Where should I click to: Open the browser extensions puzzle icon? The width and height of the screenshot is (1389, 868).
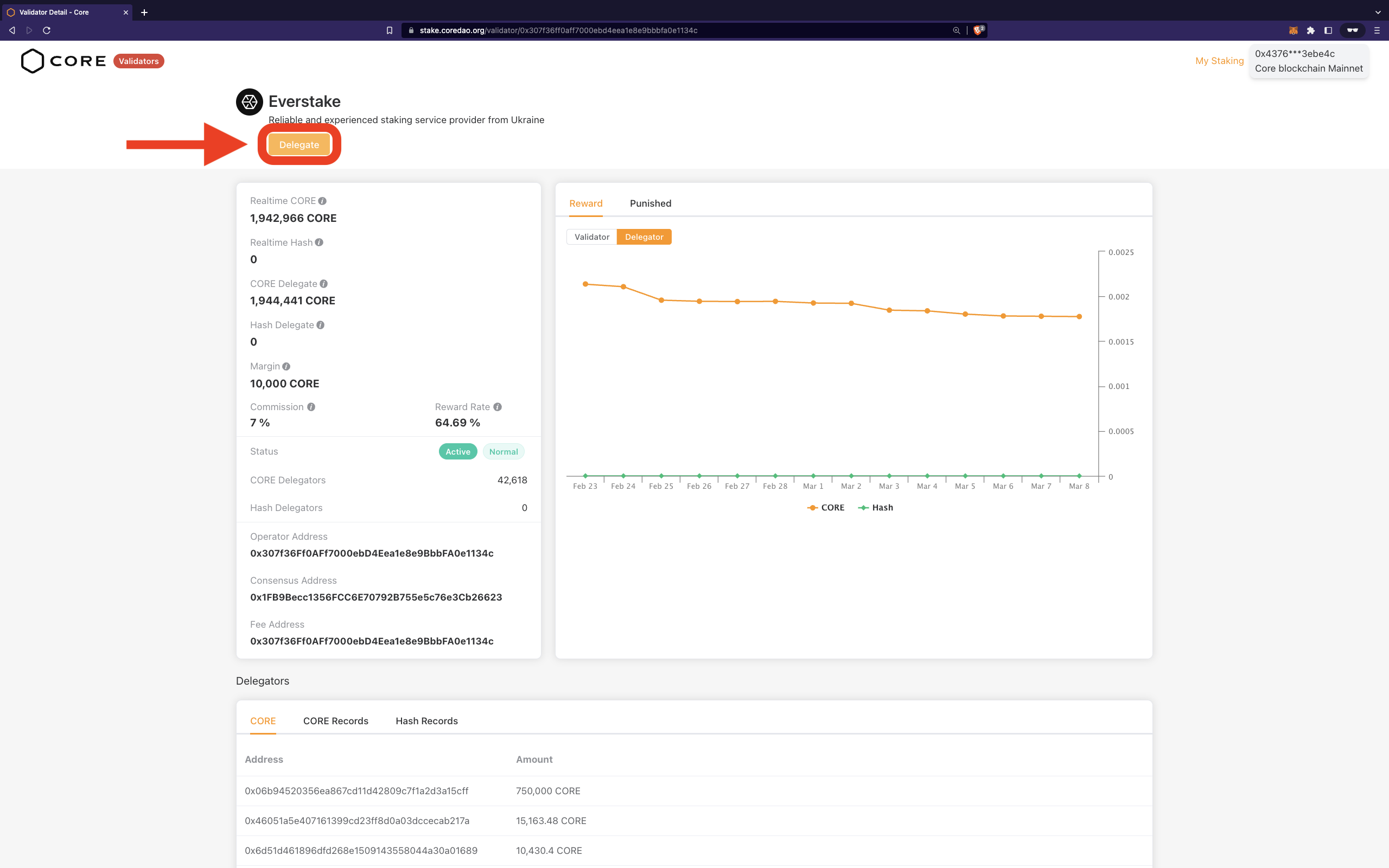(1311, 30)
